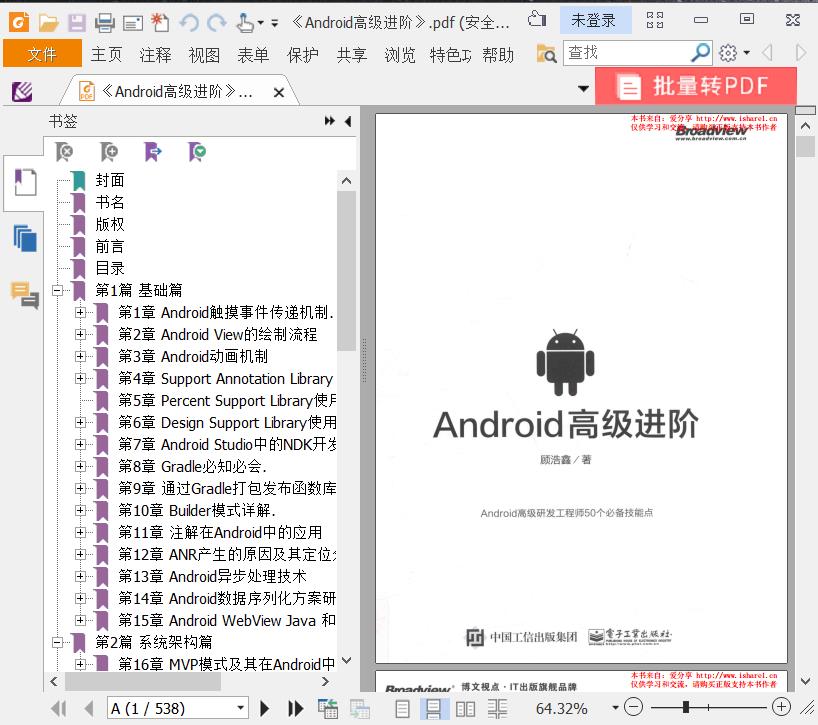Click zoom in plus button

[x=781, y=707]
